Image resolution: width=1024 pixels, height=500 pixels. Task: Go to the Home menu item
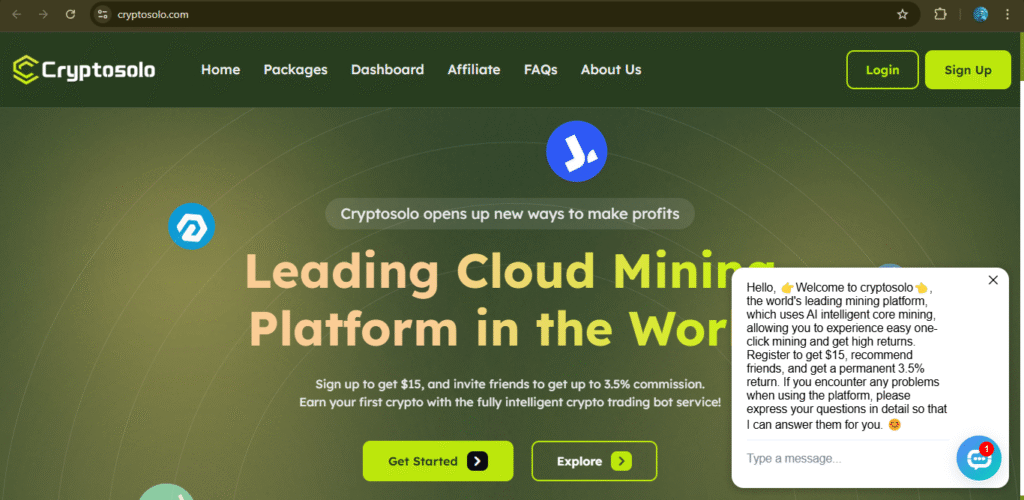[221, 69]
